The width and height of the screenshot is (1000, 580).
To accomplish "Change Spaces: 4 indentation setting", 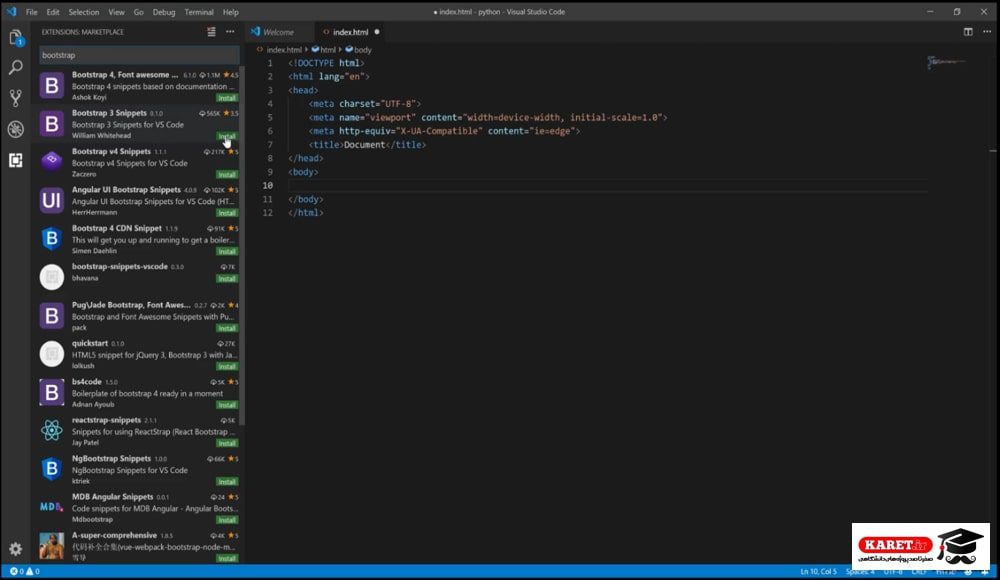I will [860, 571].
